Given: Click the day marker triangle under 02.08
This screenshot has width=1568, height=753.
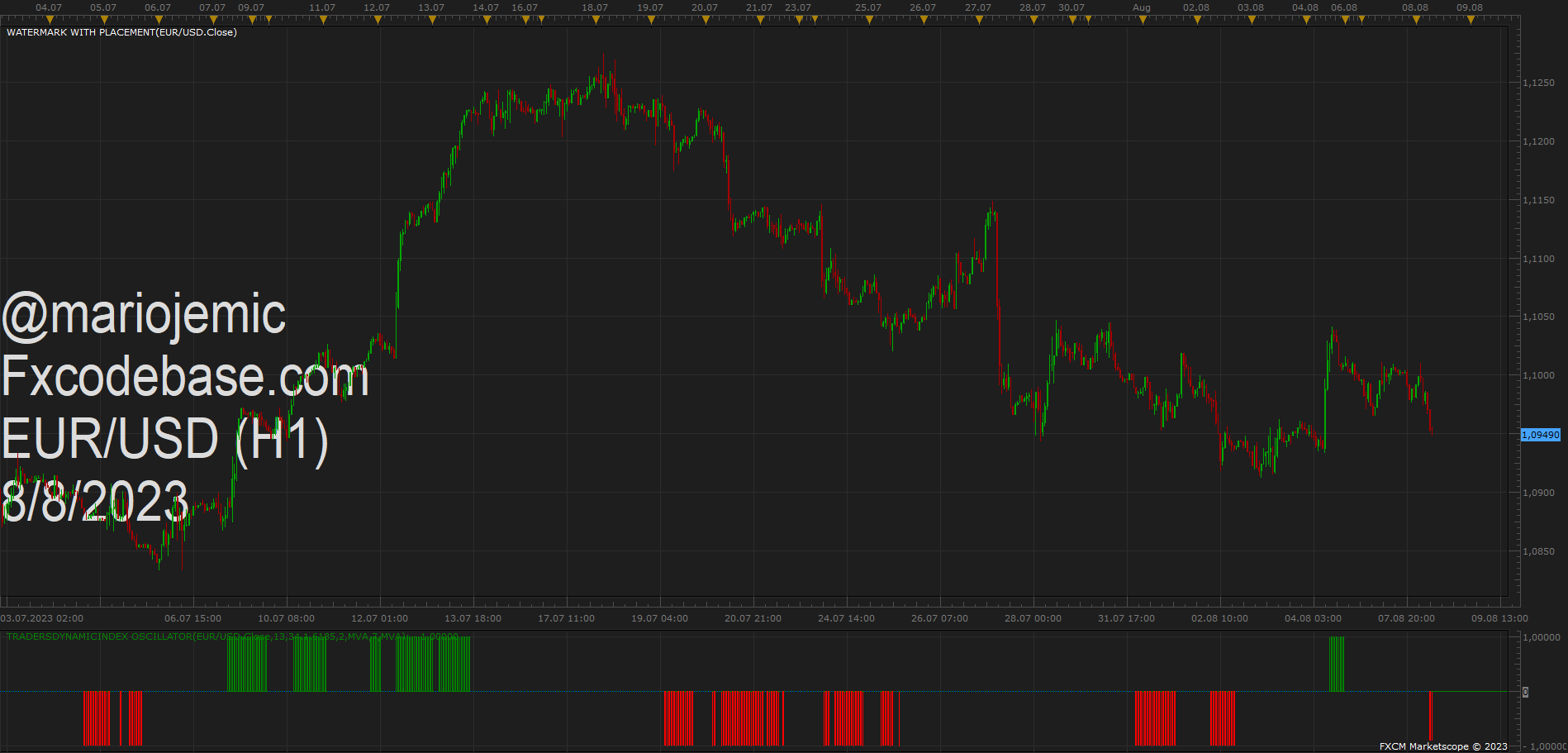Looking at the screenshot, I should pos(1197,20).
